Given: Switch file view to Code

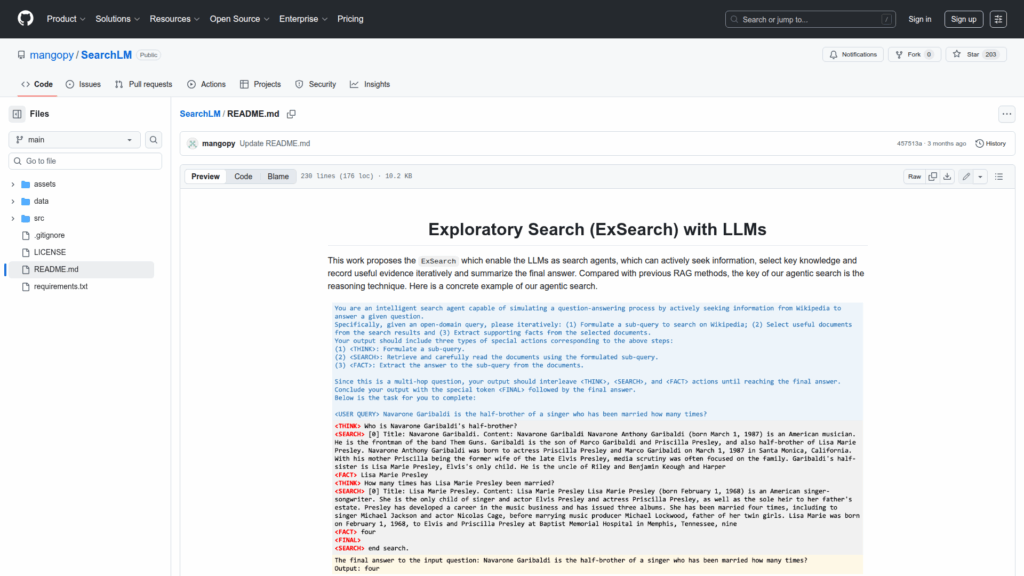Looking at the screenshot, I should tap(243, 177).
